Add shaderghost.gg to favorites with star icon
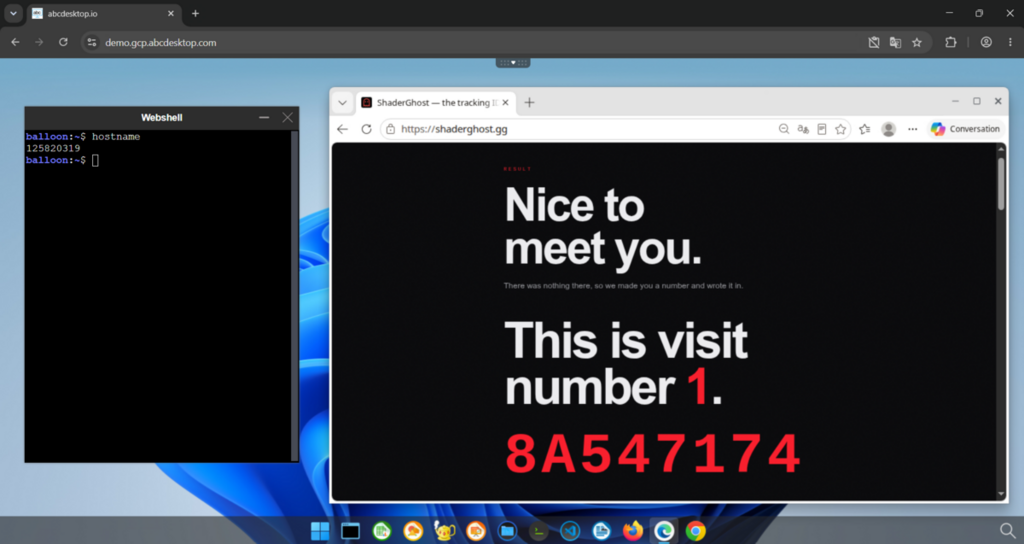This screenshot has width=1024, height=544. [x=840, y=129]
